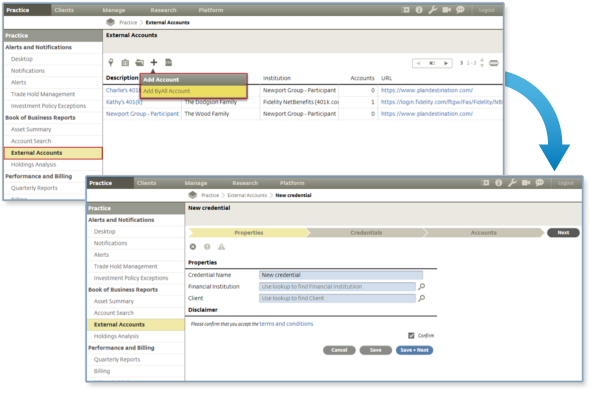Select Add ByAll Account from the Add Account menu
The height and width of the screenshot is (398, 590).
click(x=193, y=91)
